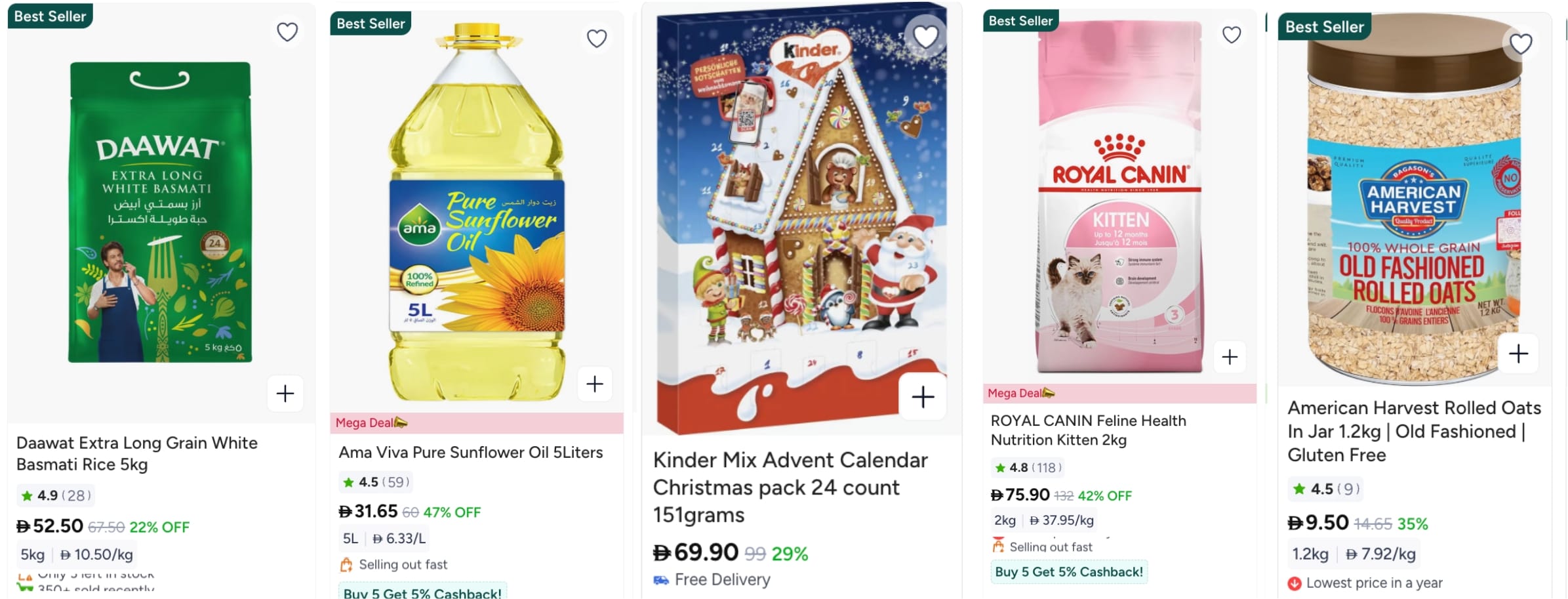
Task: Heart the American Harvest Rolled Oats
Action: 1521,44
